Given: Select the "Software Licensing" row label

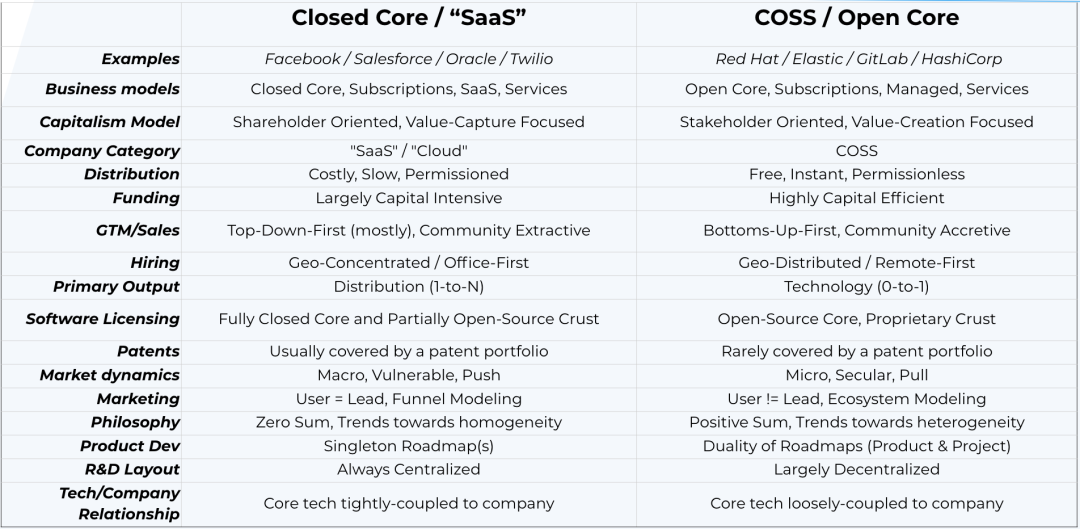Looking at the screenshot, I should pyautogui.click(x=103, y=319).
